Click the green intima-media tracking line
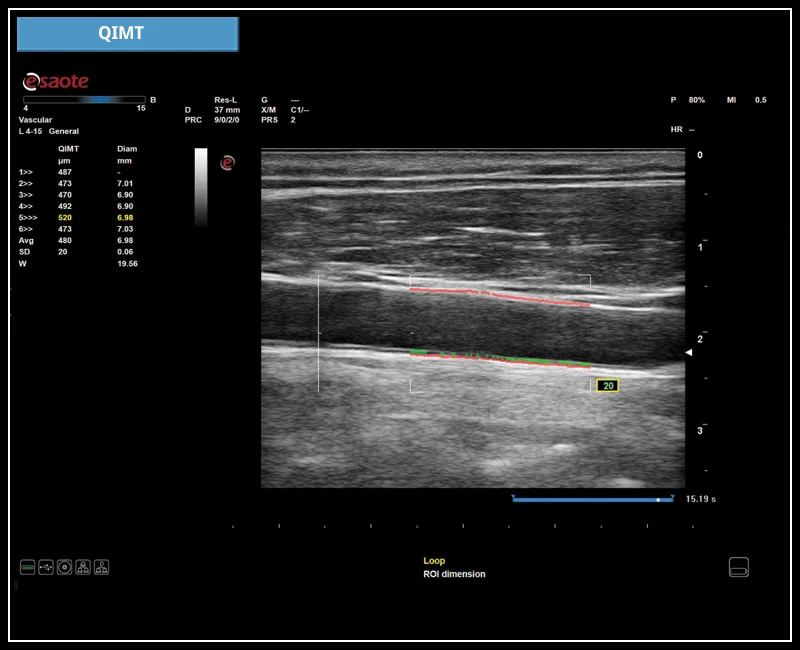The image size is (800, 650). tap(490, 355)
